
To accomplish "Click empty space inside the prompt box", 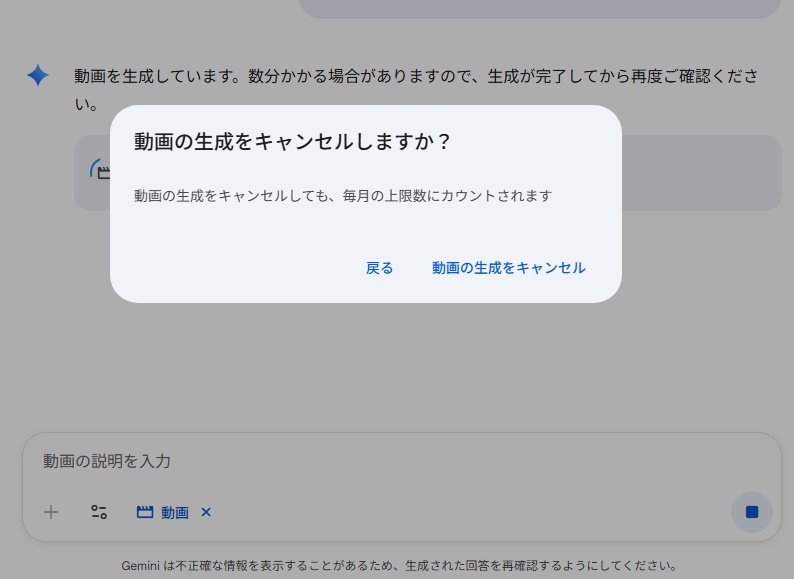I will [x=450, y=512].
